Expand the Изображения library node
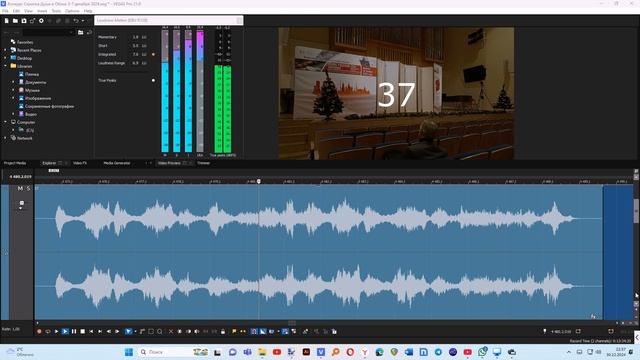The height and width of the screenshot is (360, 640). pyautogui.click(x=13, y=98)
